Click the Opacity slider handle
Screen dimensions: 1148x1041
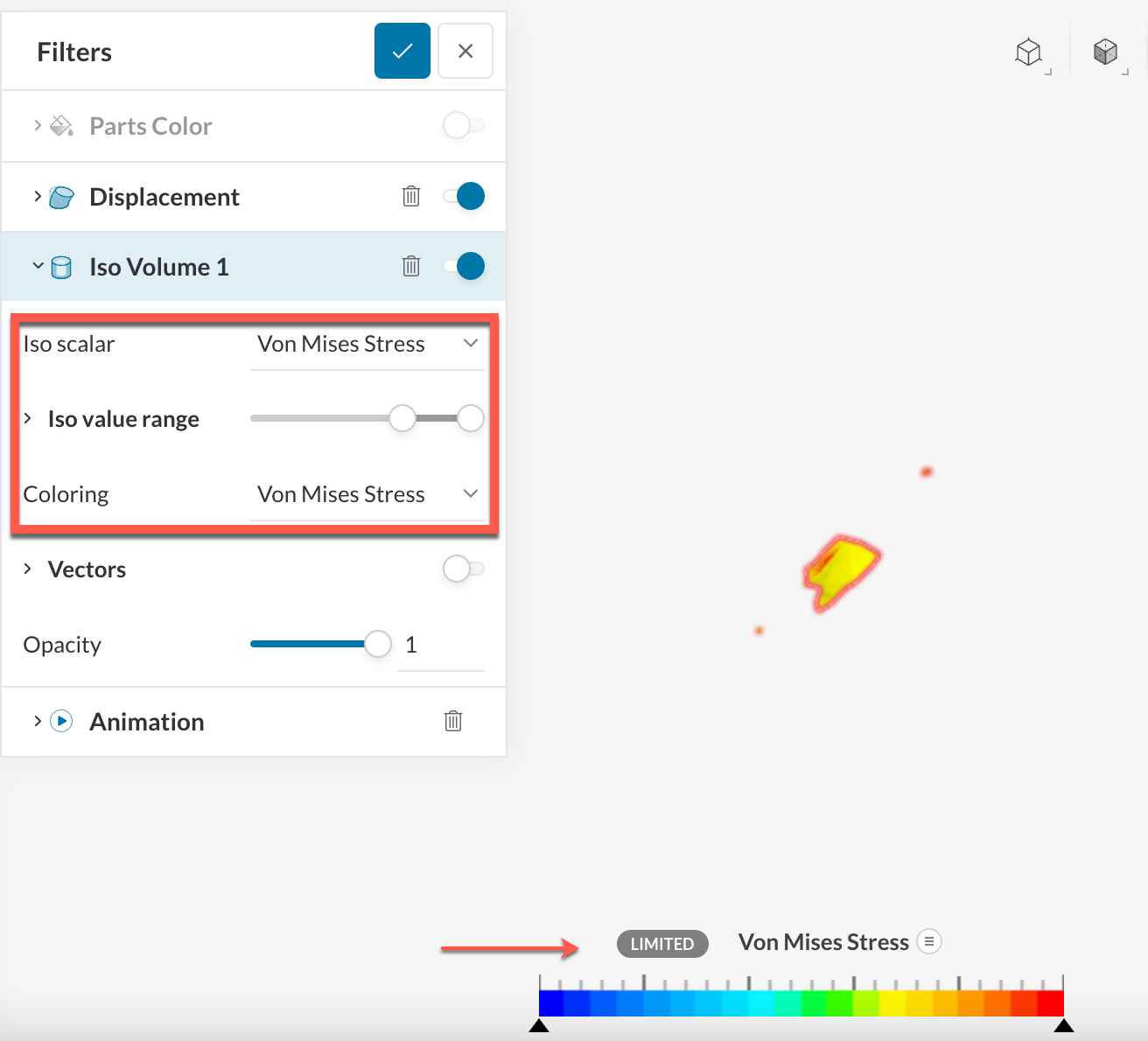pos(378,644)
